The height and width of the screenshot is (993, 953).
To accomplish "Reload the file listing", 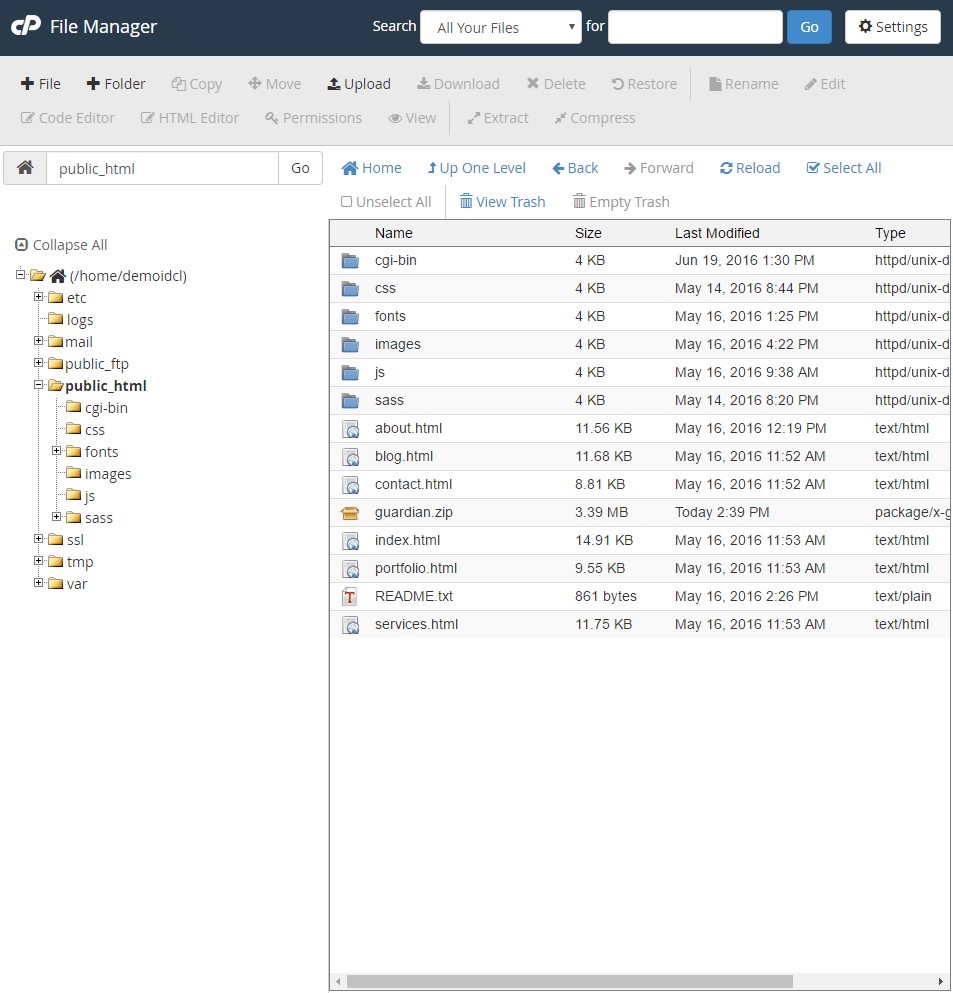I will pyautogui.click(x=750, y=168).
